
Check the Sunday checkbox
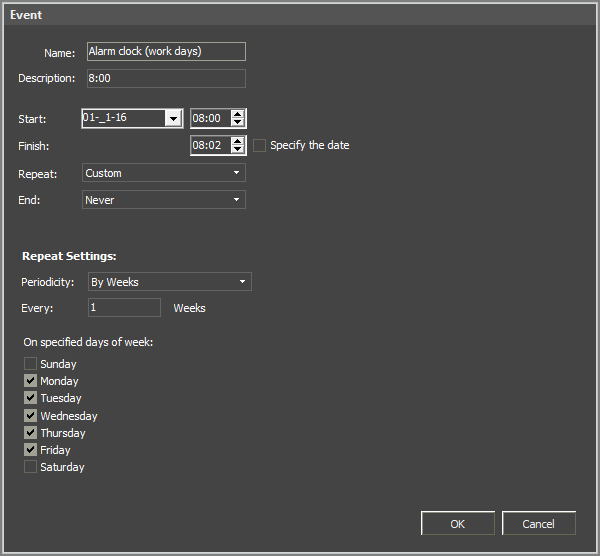[x=30, y=364]
